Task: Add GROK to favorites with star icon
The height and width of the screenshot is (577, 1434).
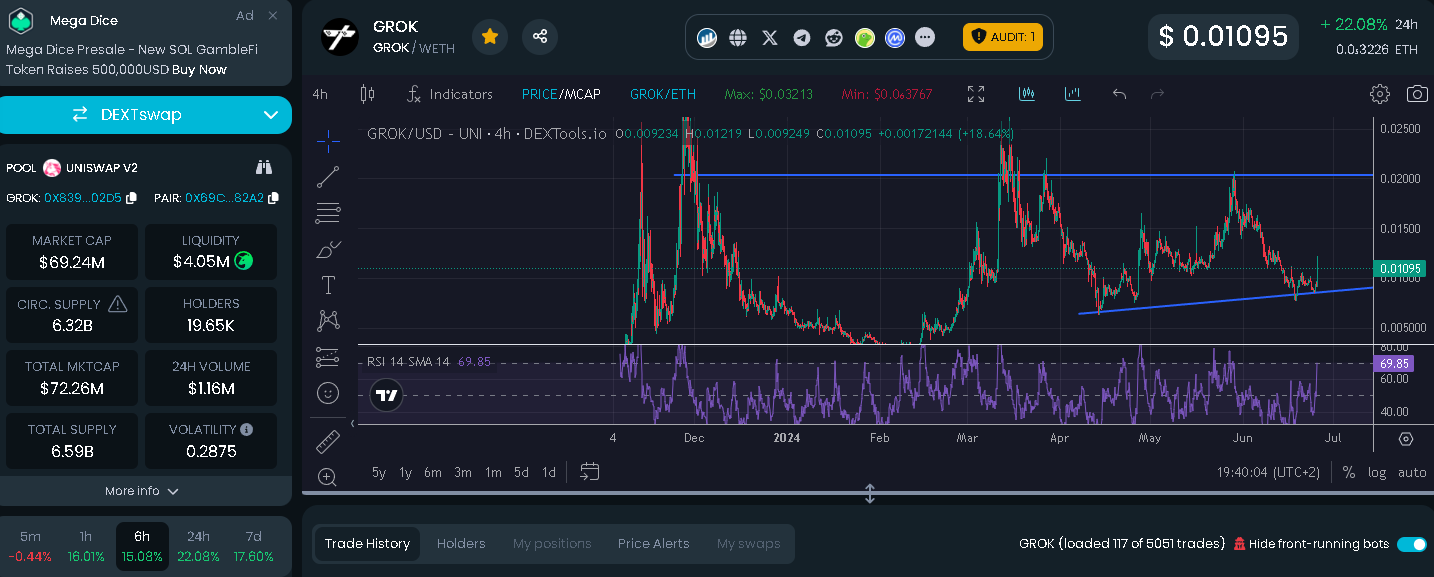Action: point(490,36)
